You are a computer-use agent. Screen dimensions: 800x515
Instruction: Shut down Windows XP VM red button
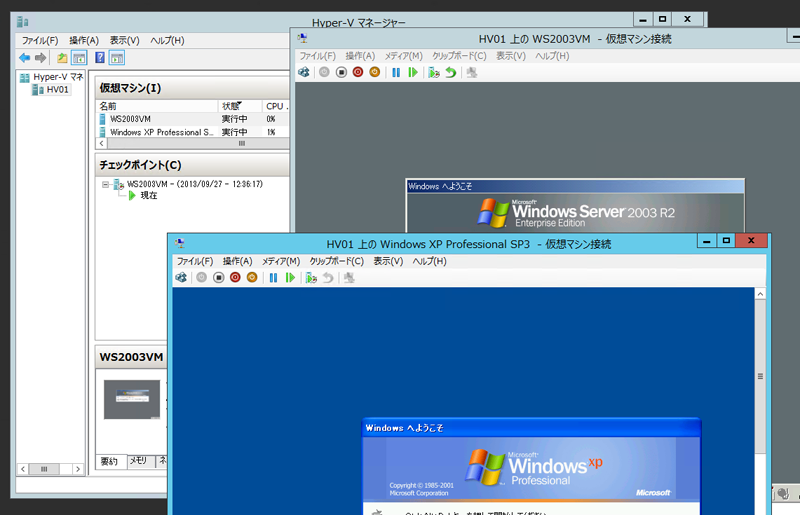point(235,278)
